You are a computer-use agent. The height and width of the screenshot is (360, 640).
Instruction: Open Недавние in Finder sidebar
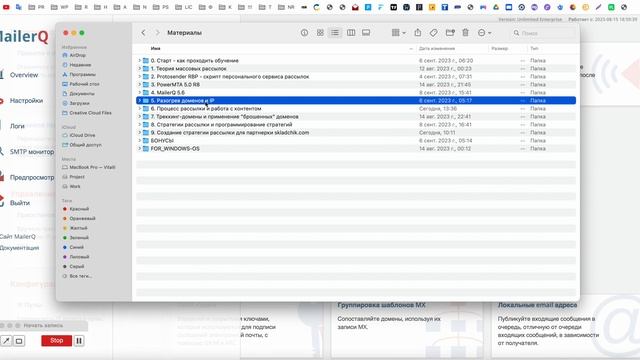click(x=77, y=65)
